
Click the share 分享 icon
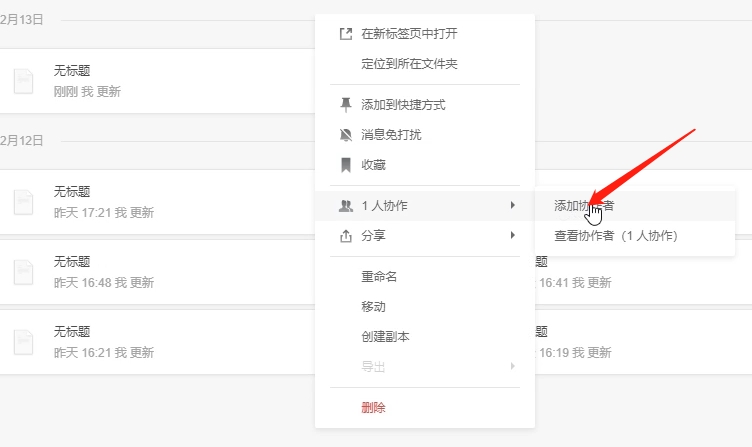(346, 236)
